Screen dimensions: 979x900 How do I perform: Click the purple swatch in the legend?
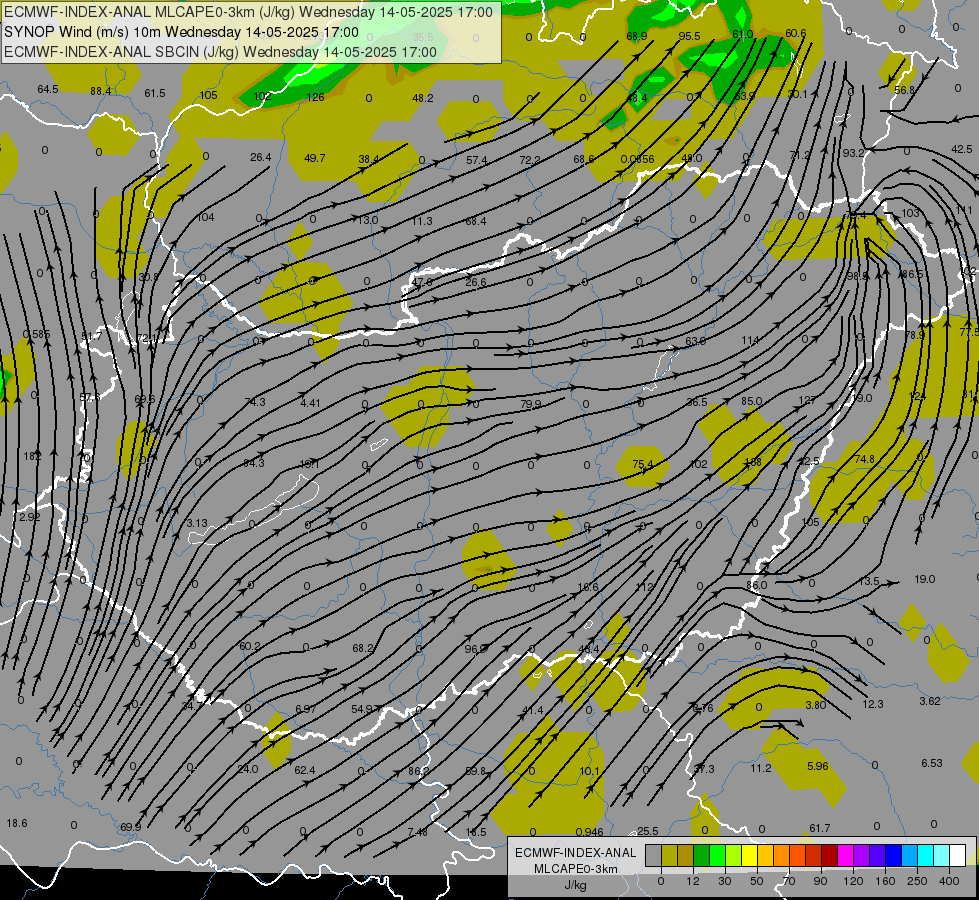(x=862, y=855)
